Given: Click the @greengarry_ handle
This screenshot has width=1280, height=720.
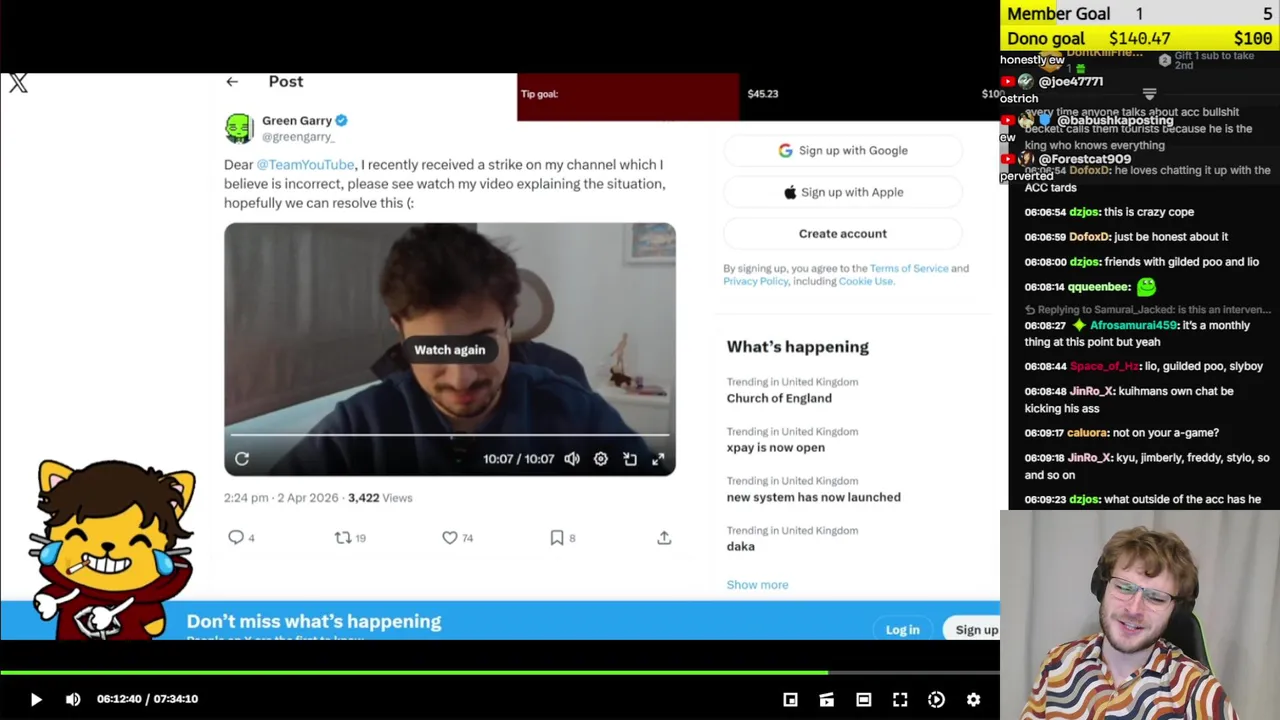Looking at the screenshot, I should (x=298, y=137).
